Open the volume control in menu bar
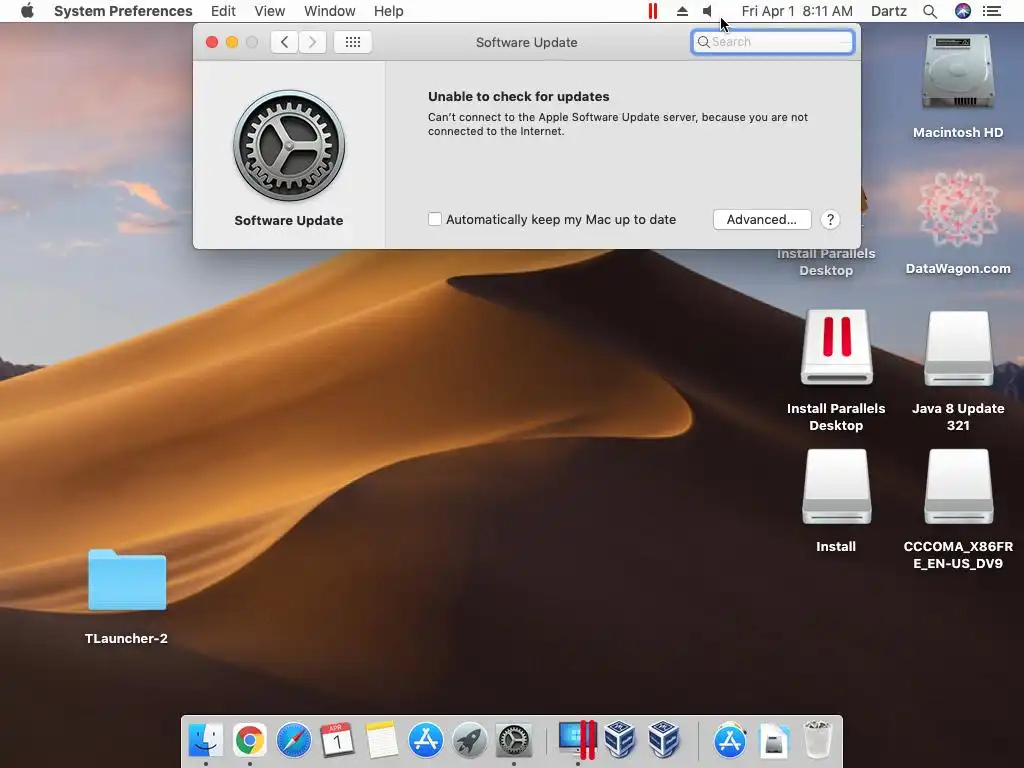The width and height of the screenshot is (1024, 768). [708, 11]
